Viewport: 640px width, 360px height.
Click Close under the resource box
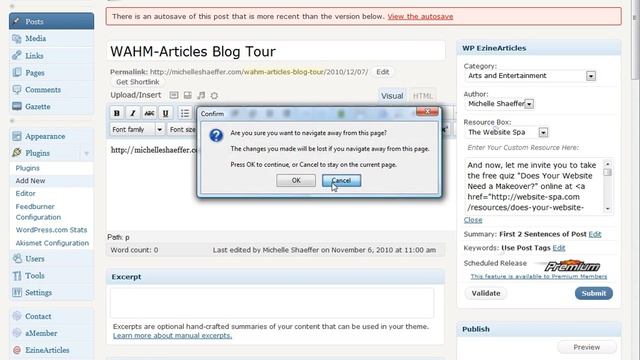coord(473,220)
